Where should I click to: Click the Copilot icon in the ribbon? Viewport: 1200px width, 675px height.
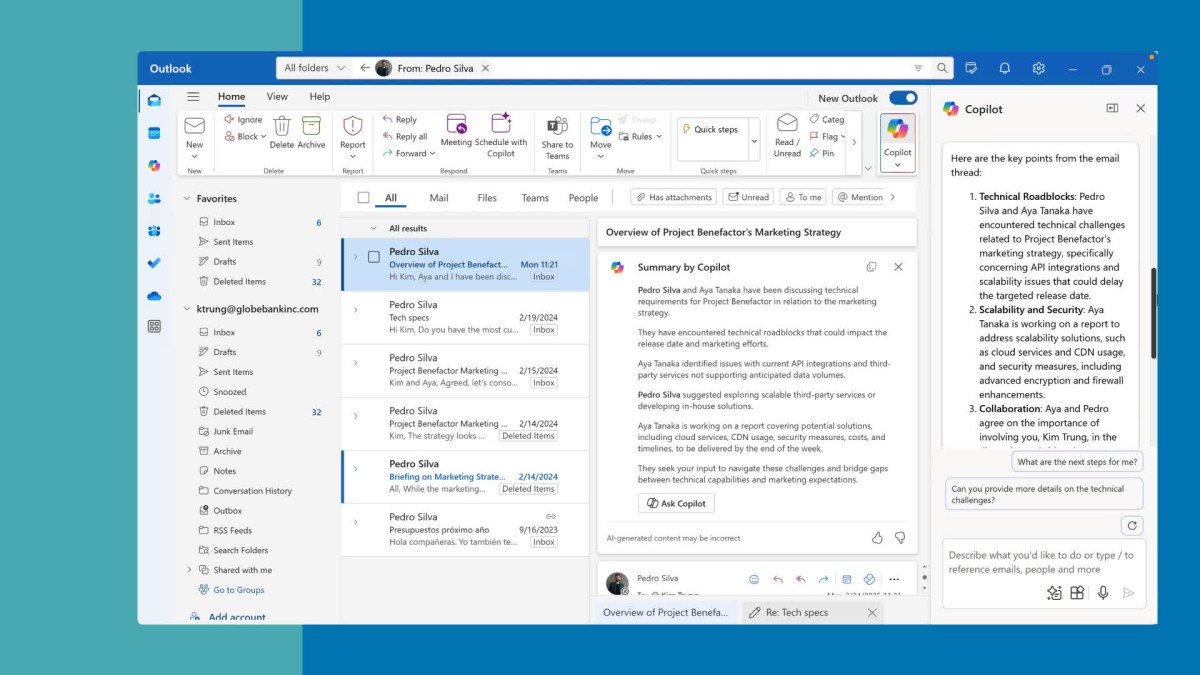[x=897, y=130]
